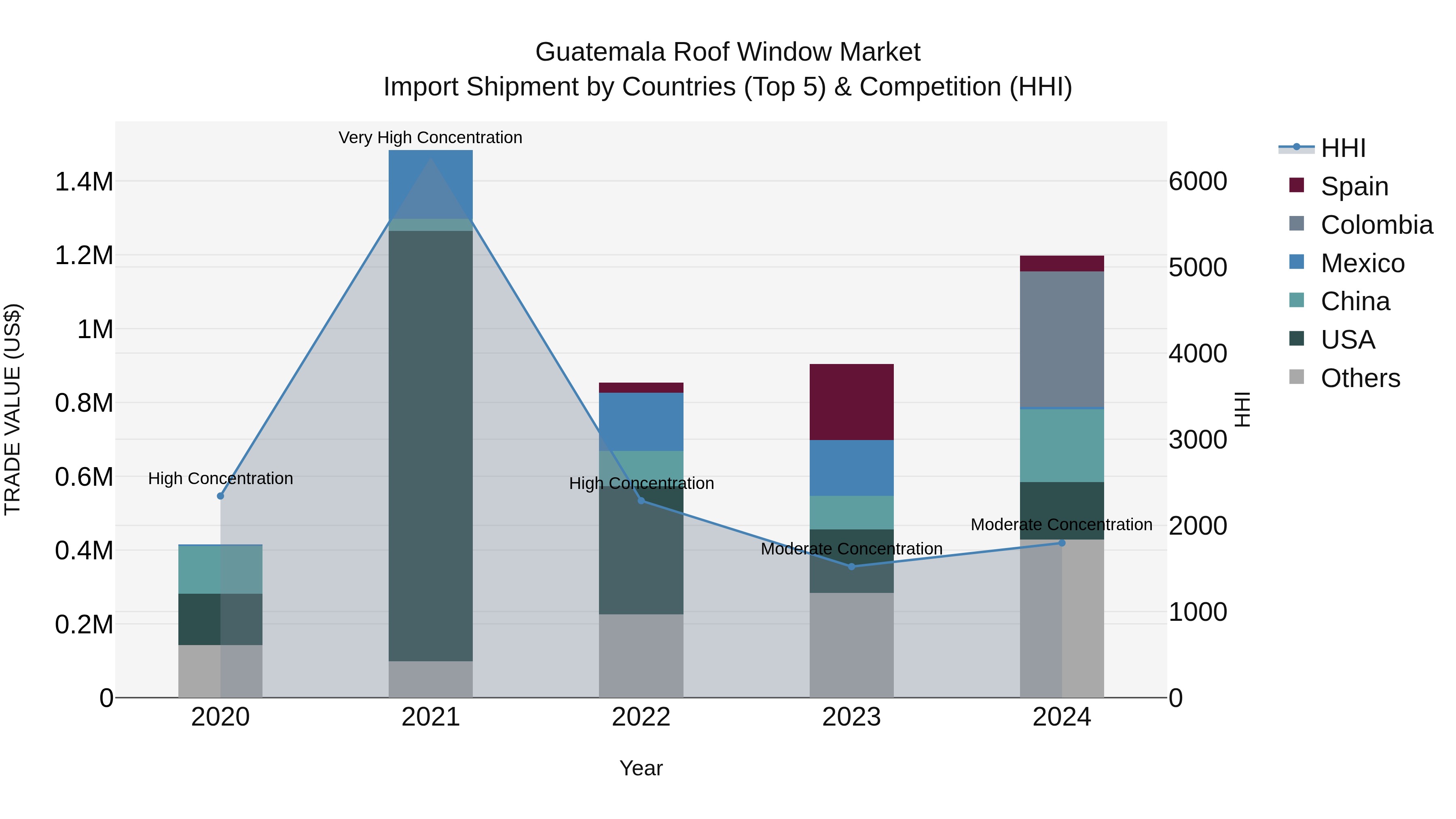The image size is (1456, 819).
Task: Click the 'Very High Concentration' annotation
Action: (430, 138)
